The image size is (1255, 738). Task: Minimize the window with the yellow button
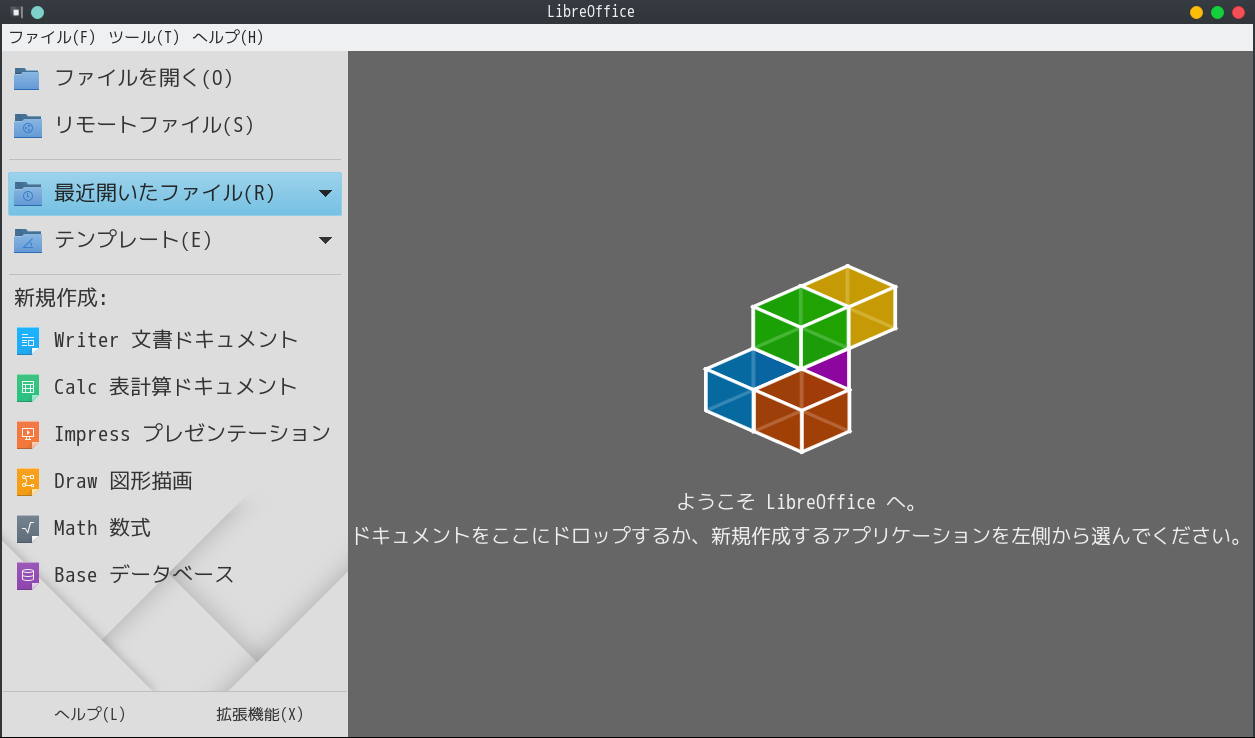(x=1196, y=12)
